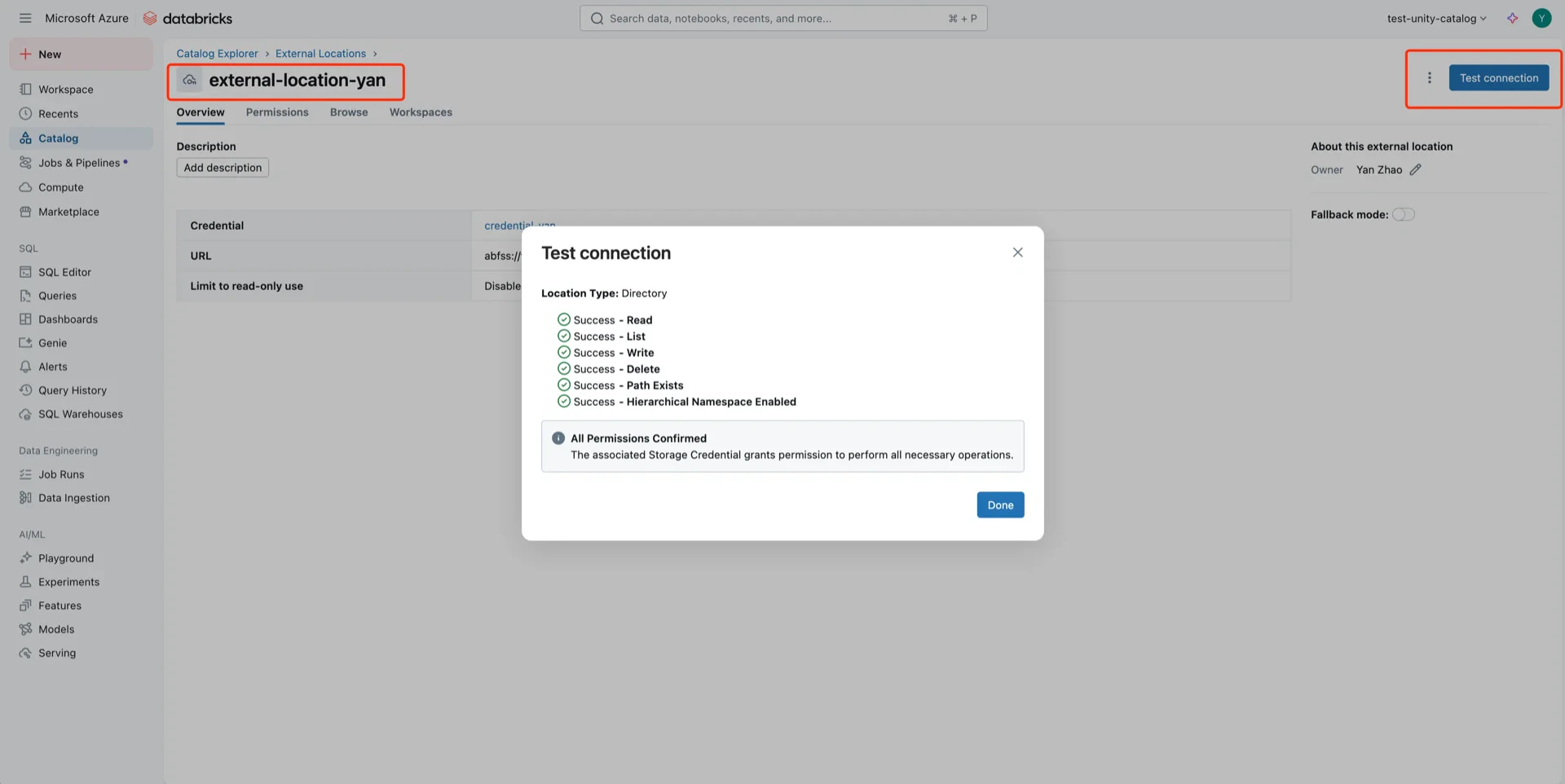Click the Models icon

tap(25, 629)
